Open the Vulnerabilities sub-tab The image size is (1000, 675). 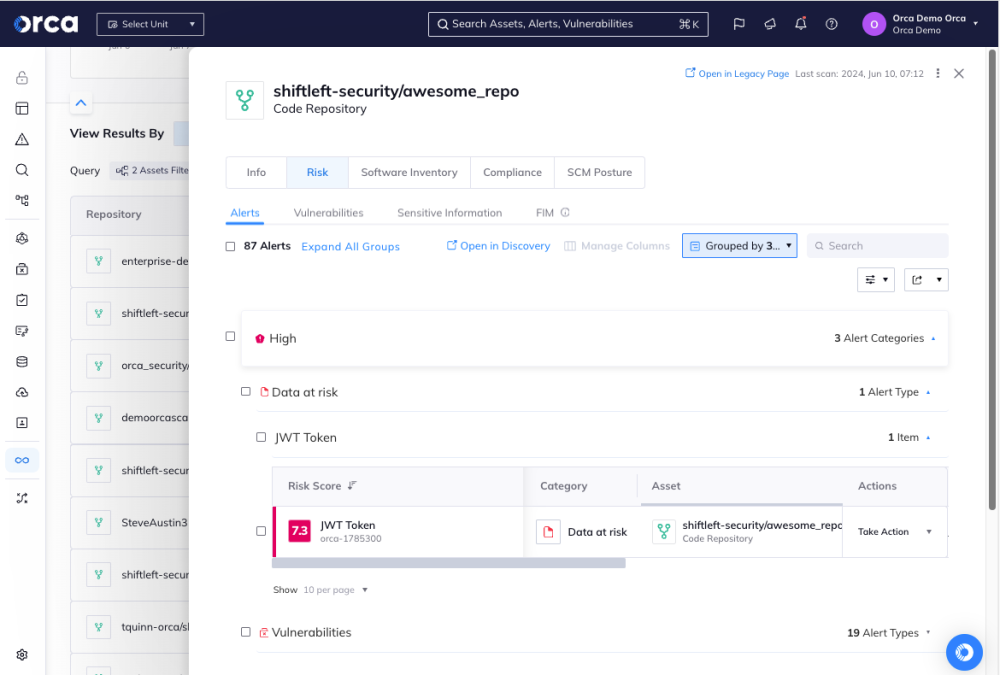click(x=328, y=212)
